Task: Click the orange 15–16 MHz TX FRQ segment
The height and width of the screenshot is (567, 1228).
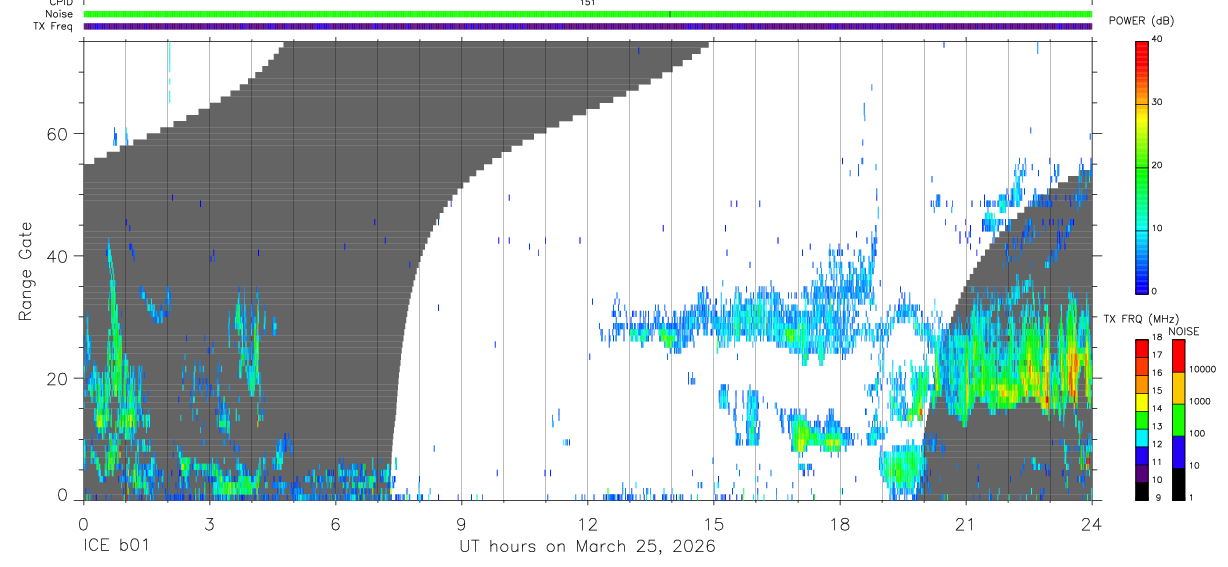Action: point(1142,383)
